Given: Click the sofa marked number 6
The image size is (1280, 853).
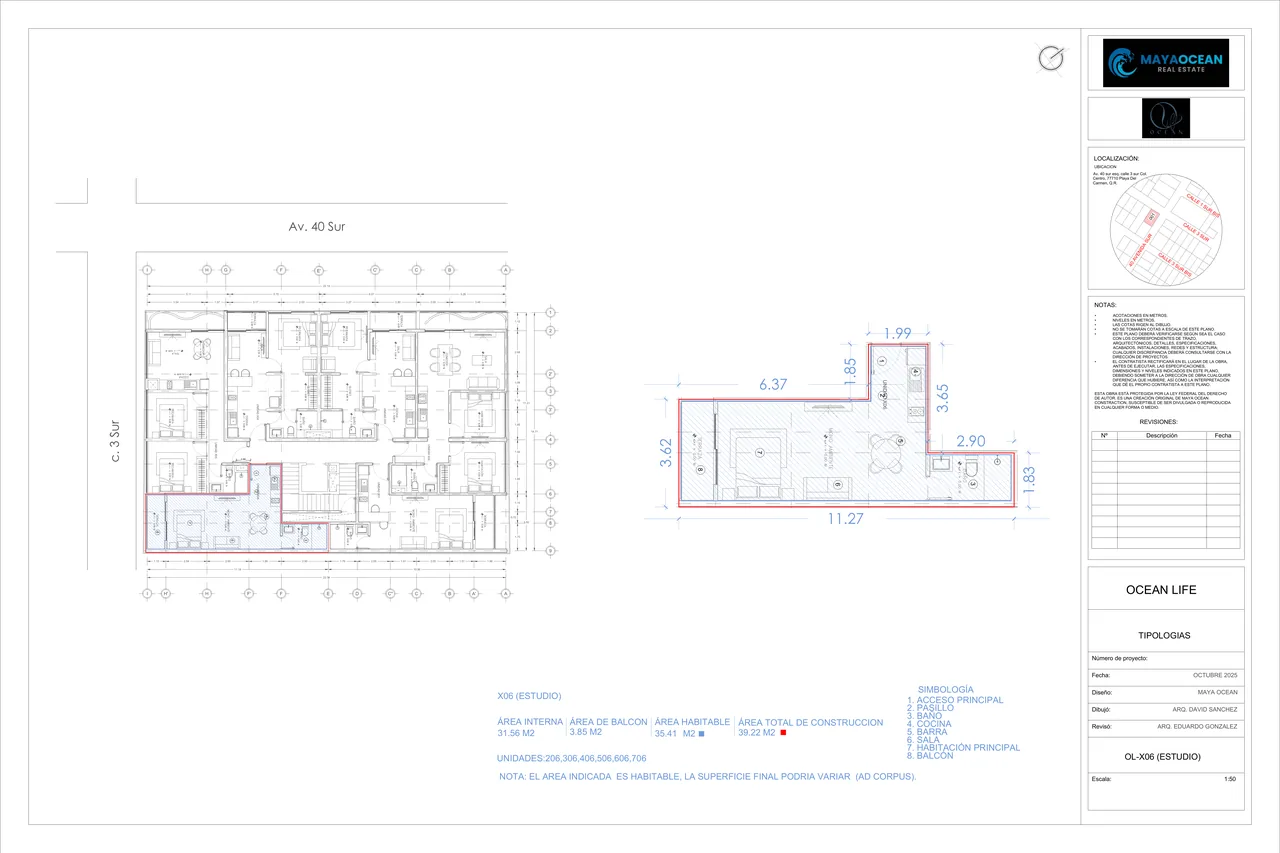Looking at the screenshot, I should [828, 488].
